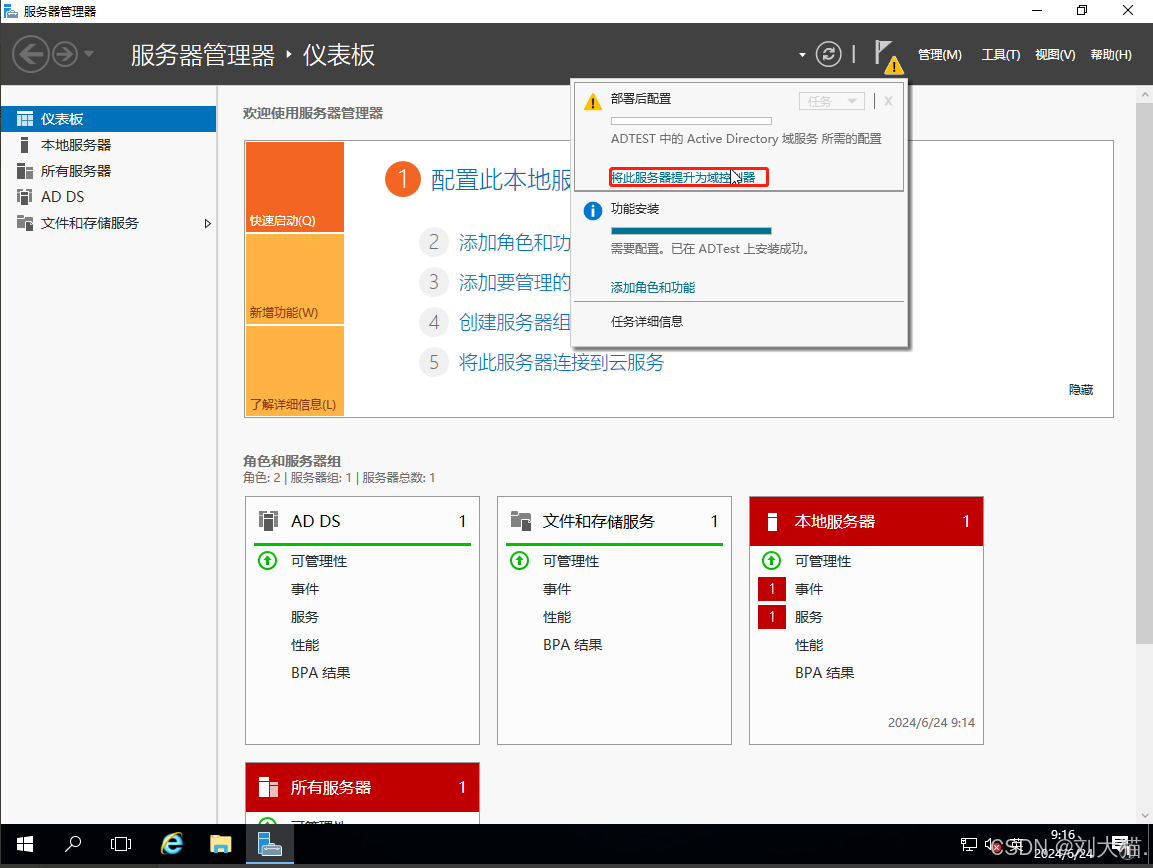Open the 所有服务器 tile header
Viewport: 1153px width, 868px height.
[x=363, y=787]
